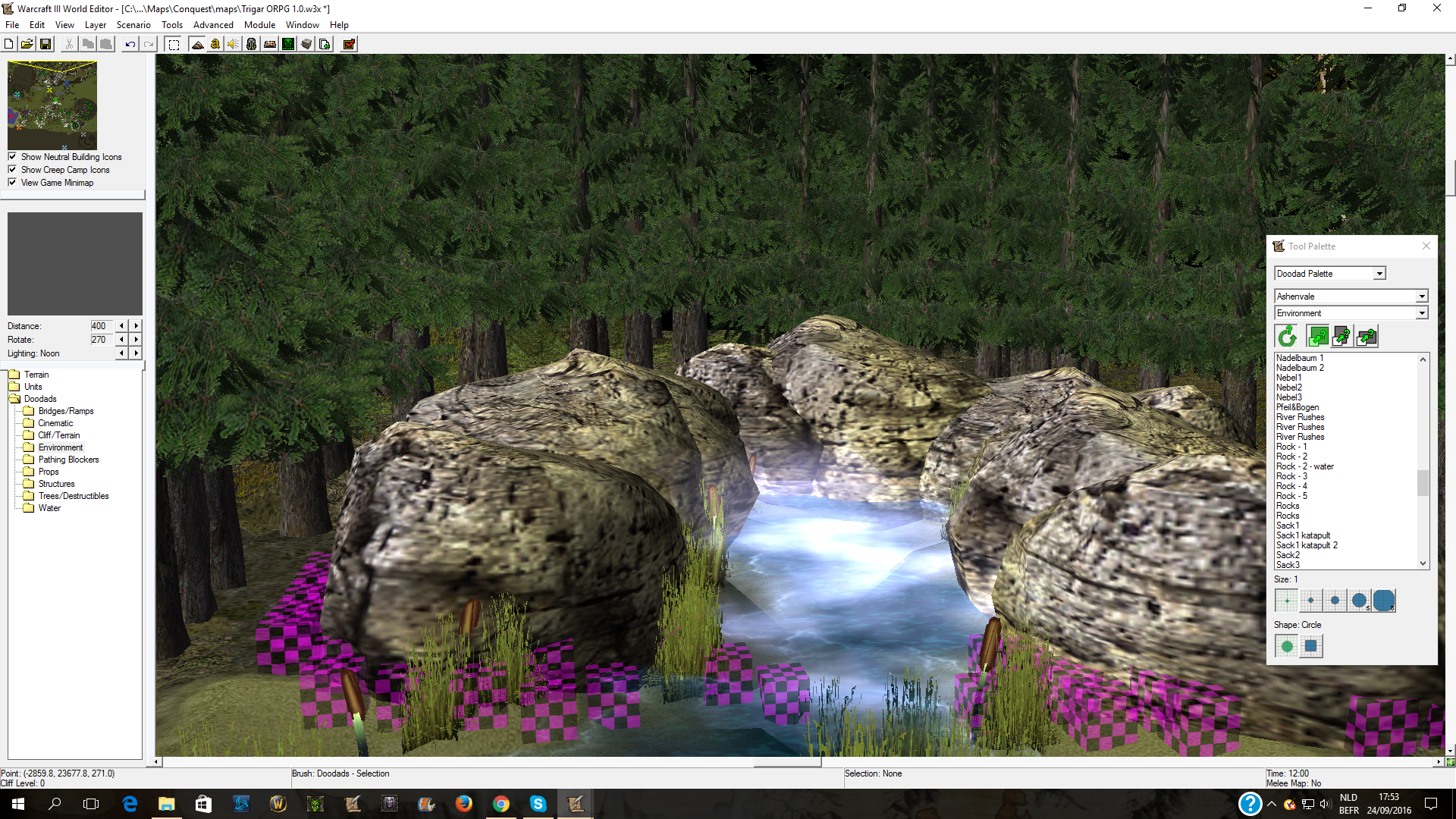Save the map with floppy disk icon
Image resolution: width=1456 pixels, height=819 pixels.
(45, 44)
